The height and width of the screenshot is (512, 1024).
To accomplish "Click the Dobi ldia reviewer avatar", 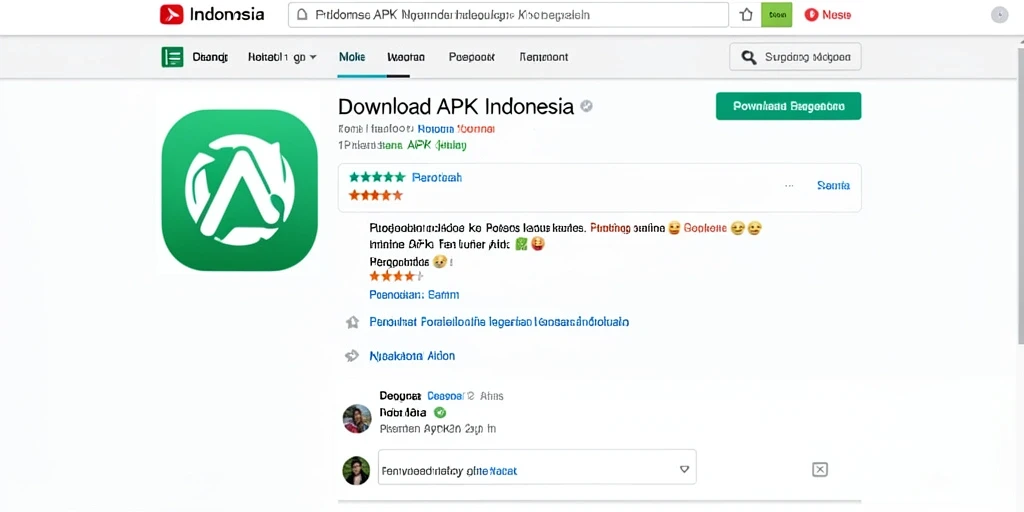I will pyautogui.click(x=357, y=419).
